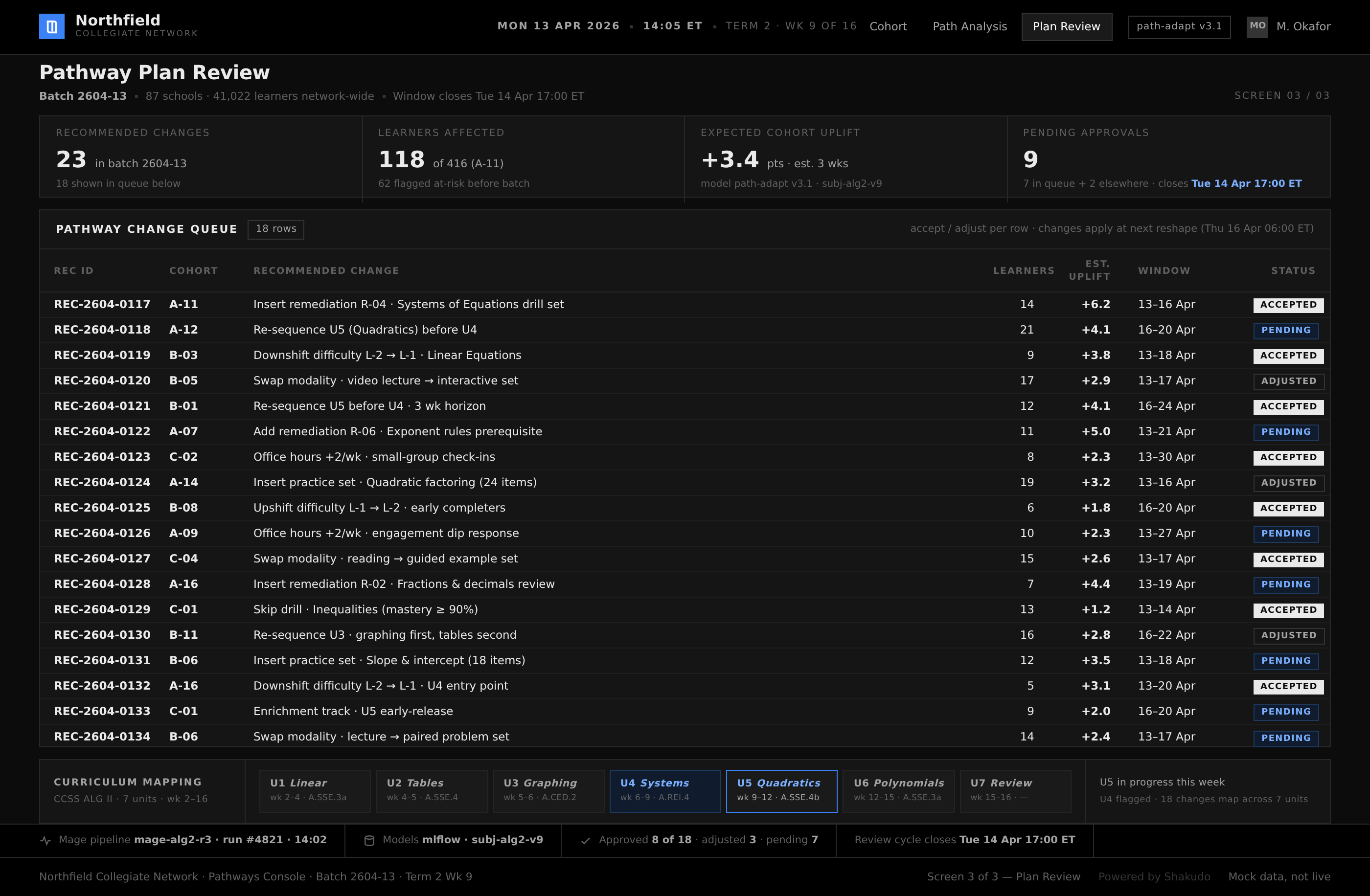Viewport: 1370px width, 896px height.
Task: Sort by the EST. UPLIFT column header
Action: (x=1089, y=270)
